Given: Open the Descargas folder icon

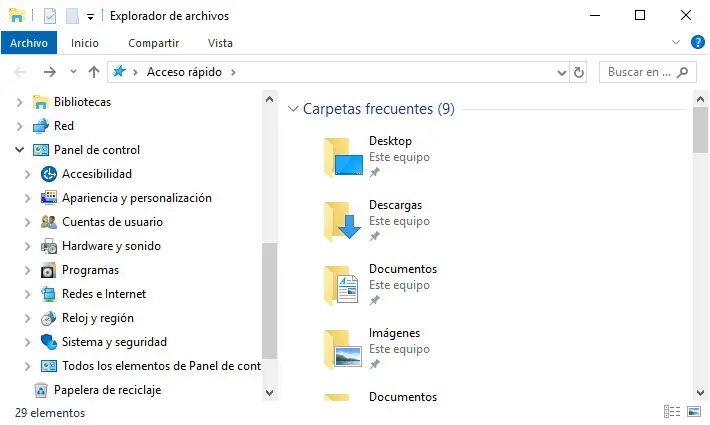Looking at the screenshot, I should pos(341,220).
